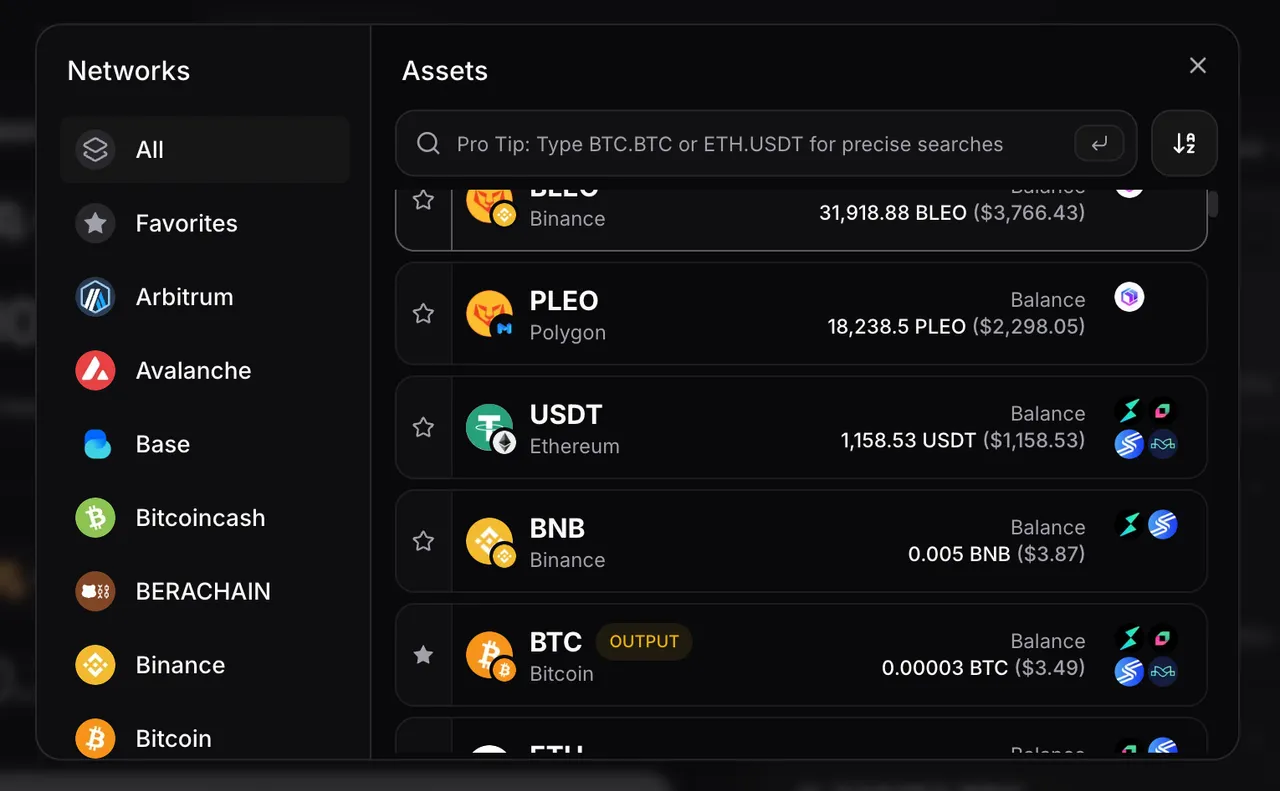Choose the BTC OUTPUT asset row
Screen dimensions: 1280x791
(801, 655)
